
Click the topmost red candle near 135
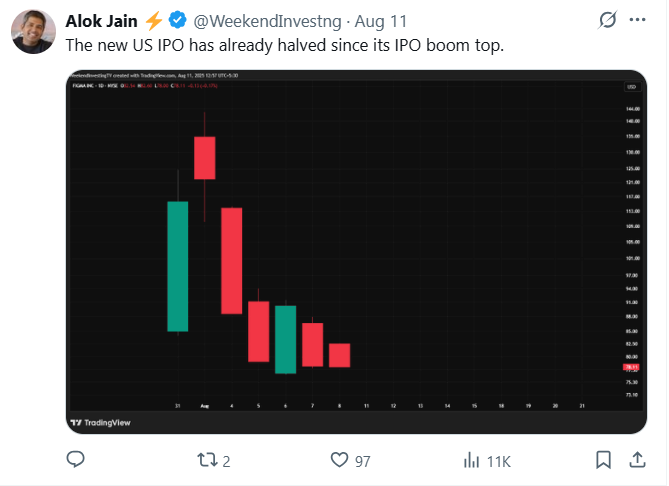[x=205, y=158]
